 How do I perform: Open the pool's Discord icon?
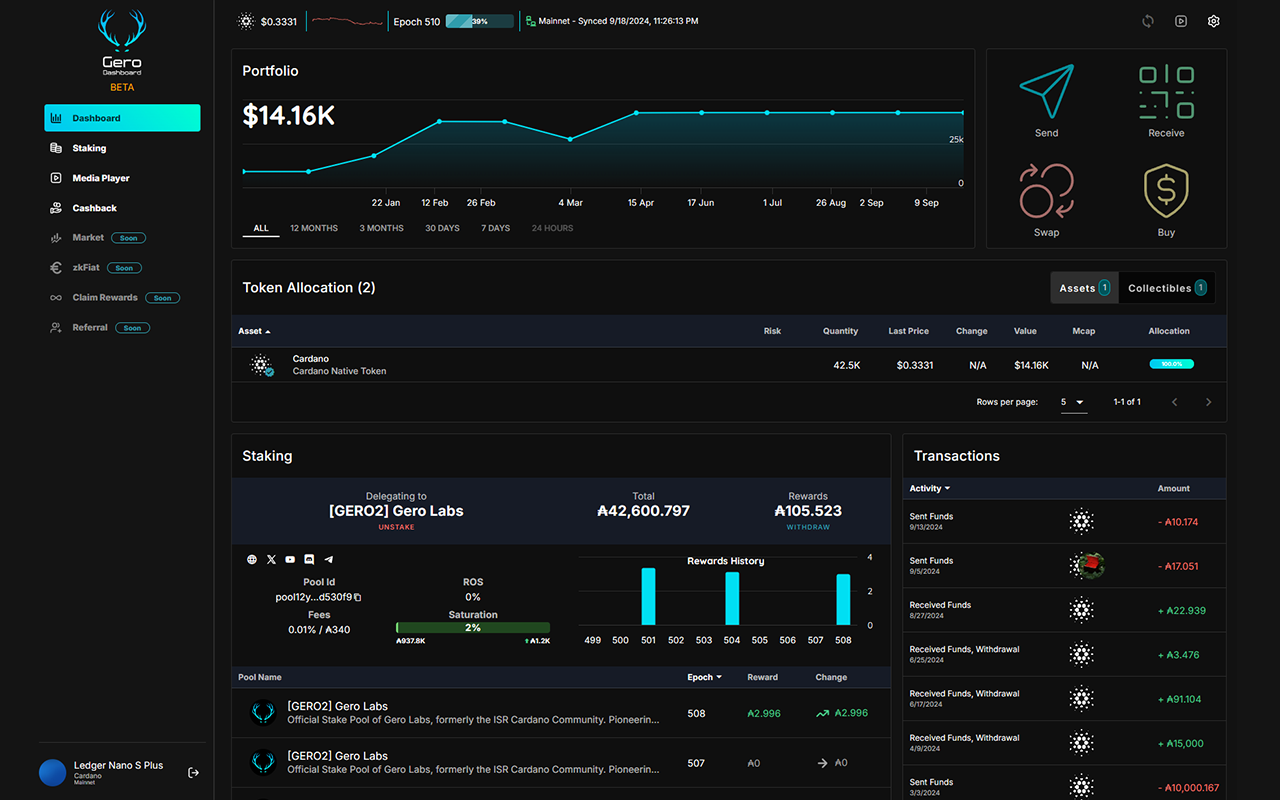309,559
